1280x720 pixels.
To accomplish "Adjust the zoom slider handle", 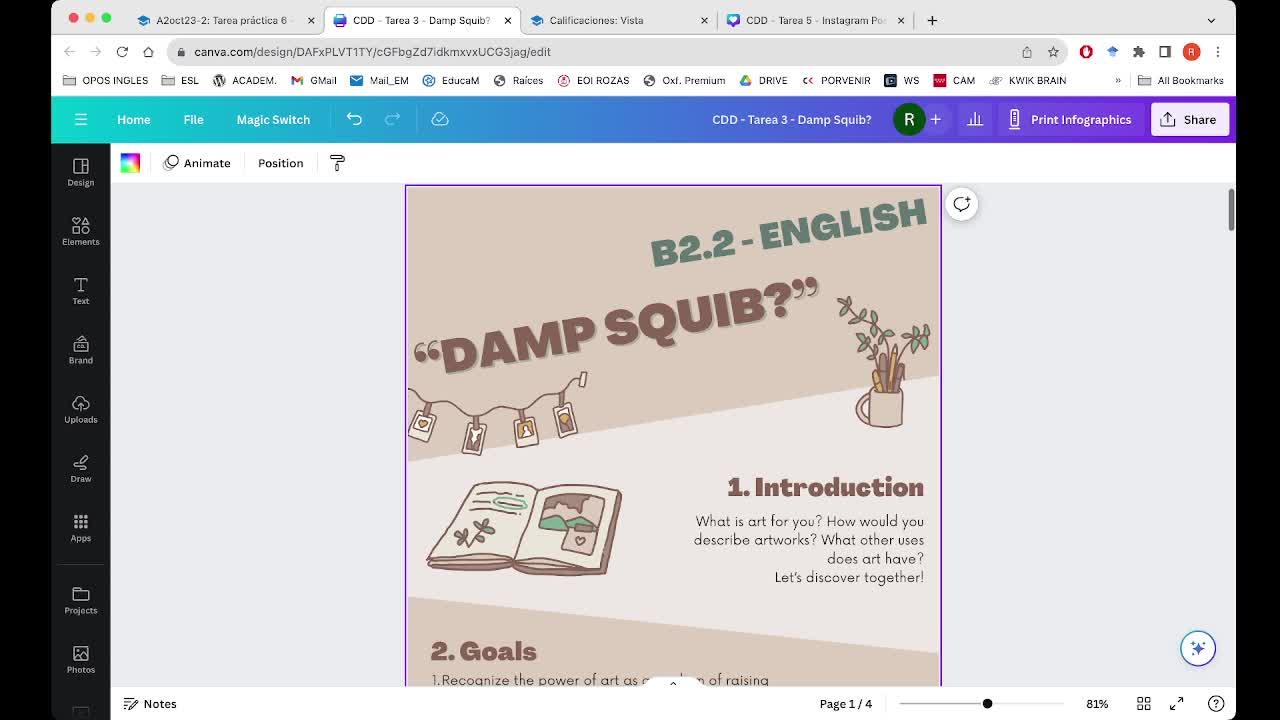I will (987, 704).
